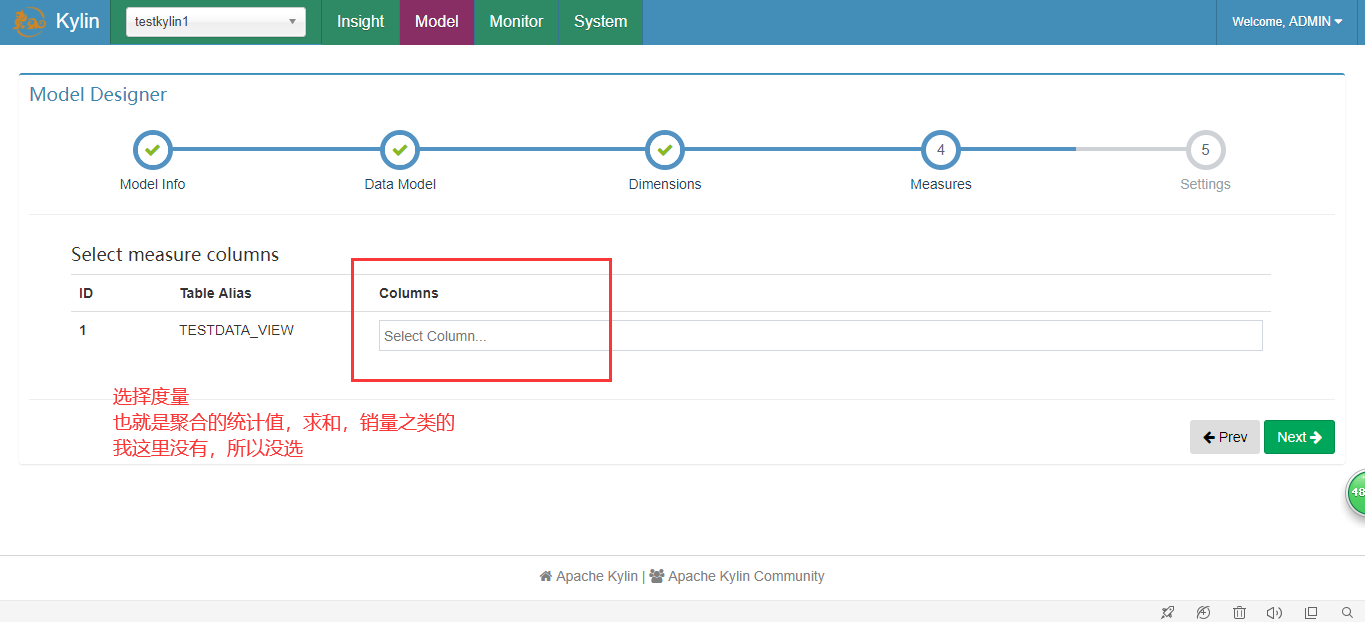Go to the Monitor tab
Screen dimensions: 1365x622
(x=516, y=22)
